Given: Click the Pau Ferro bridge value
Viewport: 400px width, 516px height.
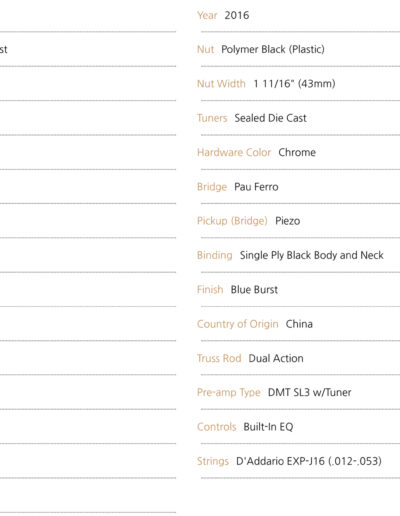Looking at the screenshot, I should point(256,187).
